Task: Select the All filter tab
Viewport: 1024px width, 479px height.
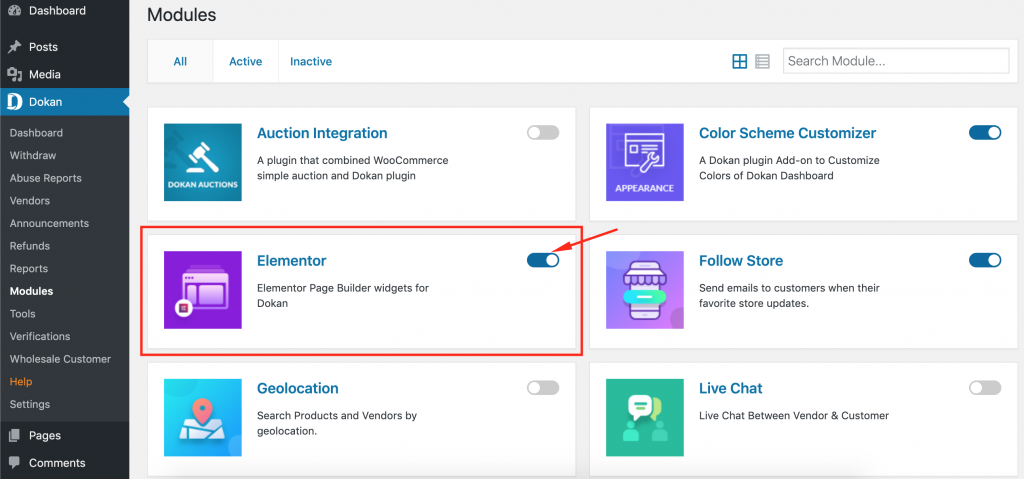Action: 180,61
